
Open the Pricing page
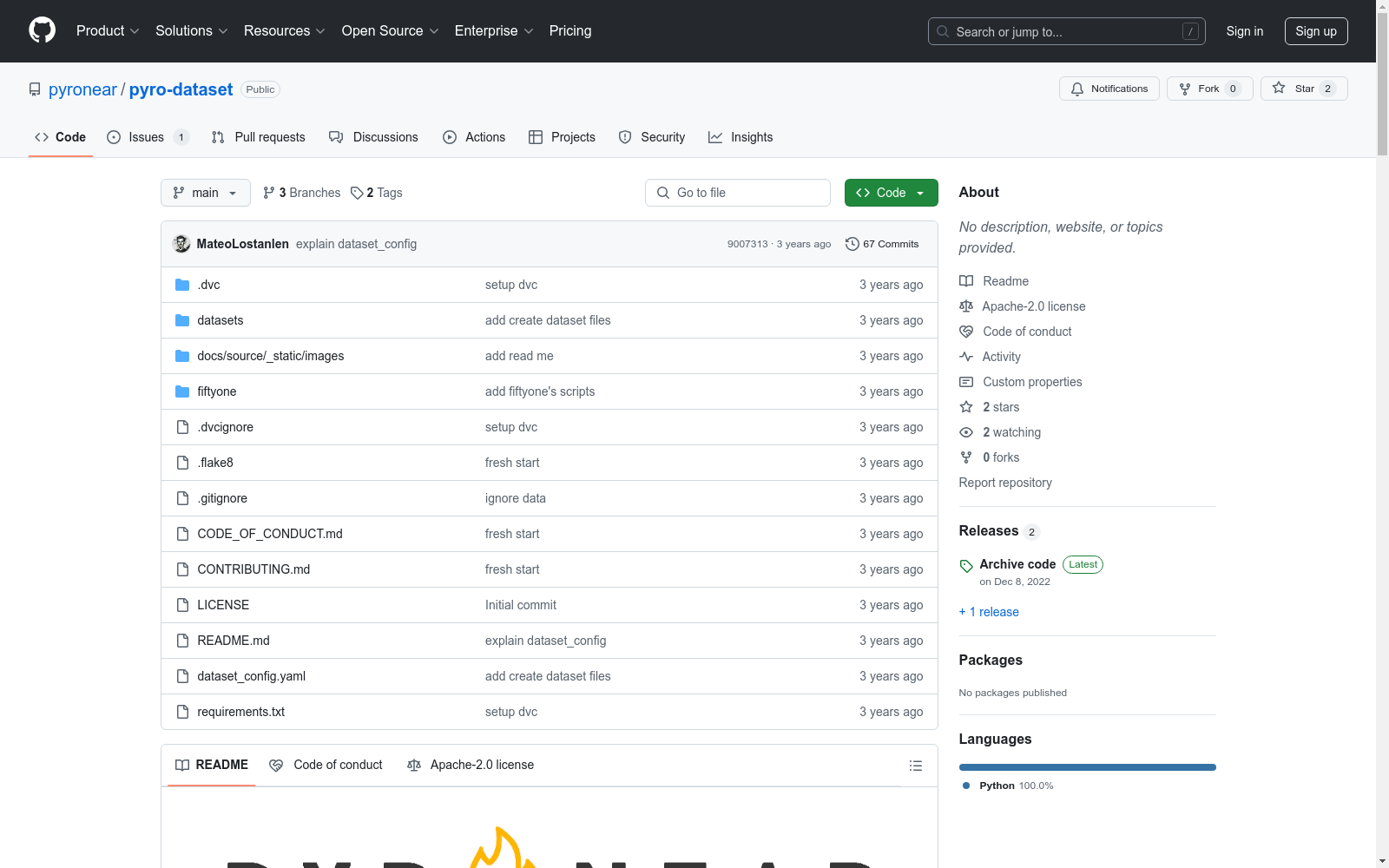point(570,30)
